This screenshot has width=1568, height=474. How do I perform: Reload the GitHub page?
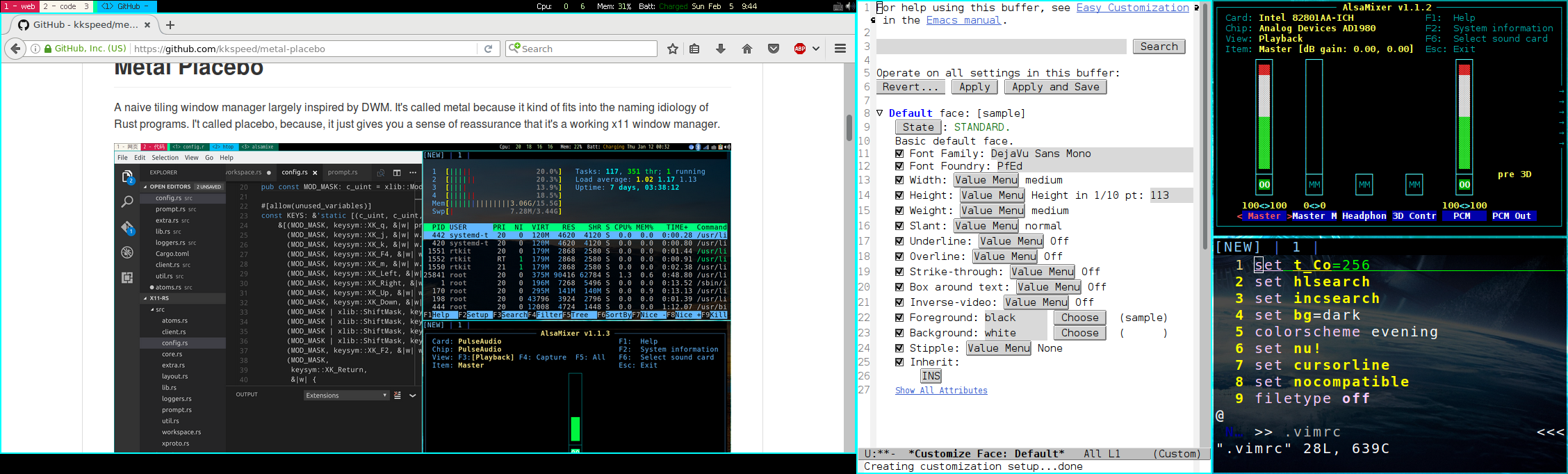coord(489,49)
